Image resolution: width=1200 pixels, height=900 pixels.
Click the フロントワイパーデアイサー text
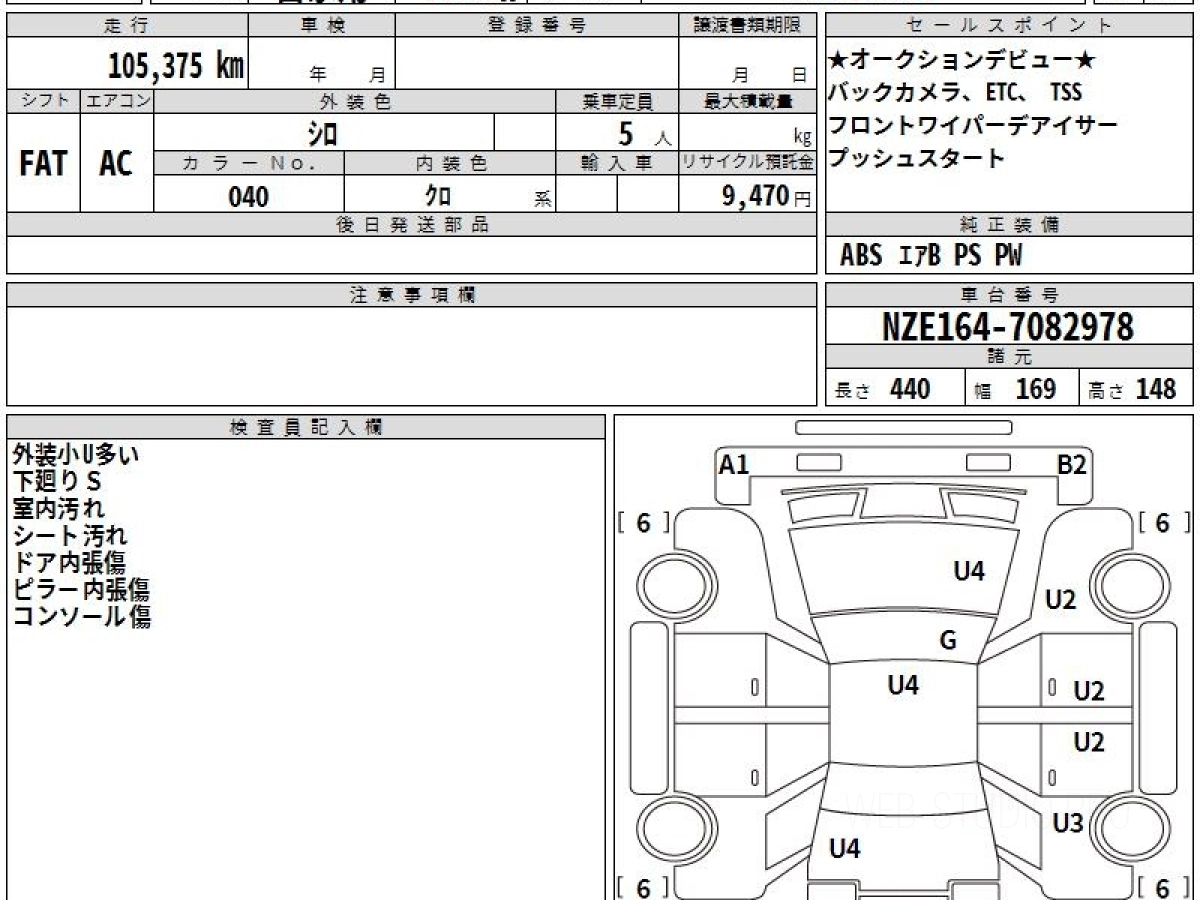pyautogui.click(x=973, y=126)
